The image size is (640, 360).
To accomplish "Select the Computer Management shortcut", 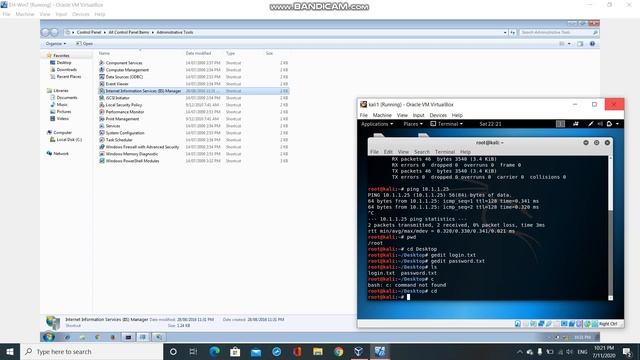I will pos(127,70).
